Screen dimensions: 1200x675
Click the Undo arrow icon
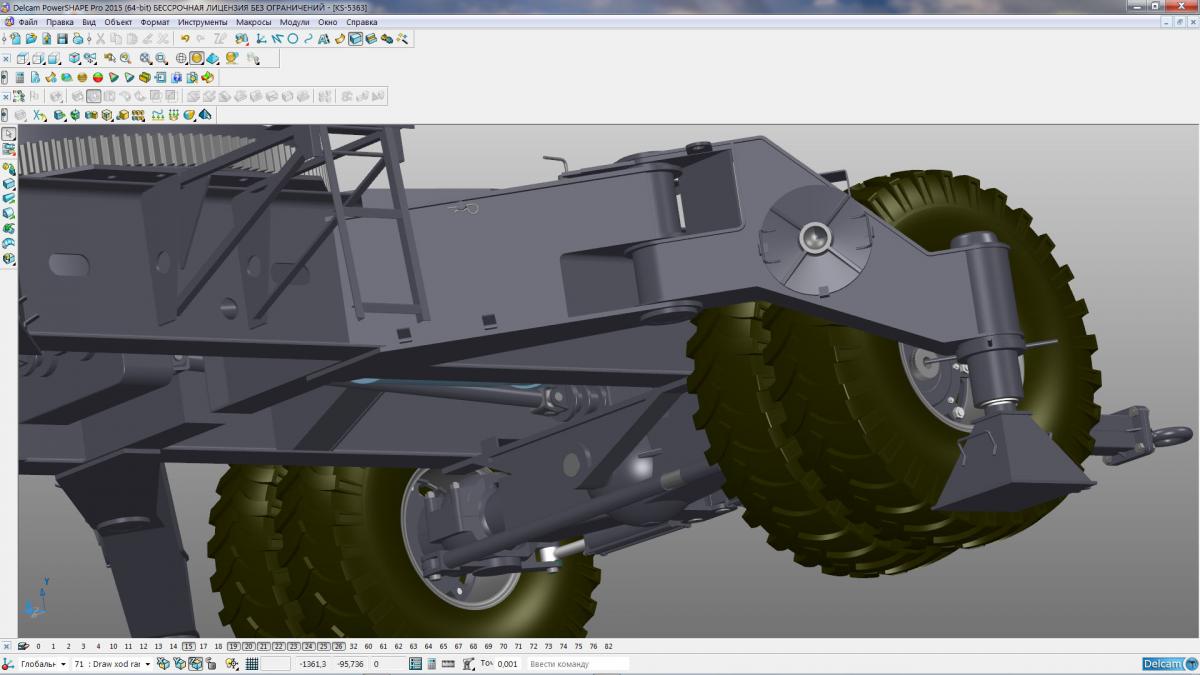point(185,39)
